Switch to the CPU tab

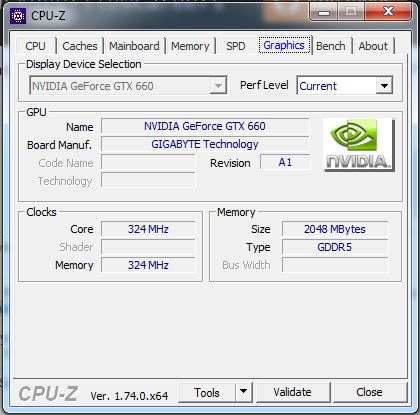coord(35,46)
